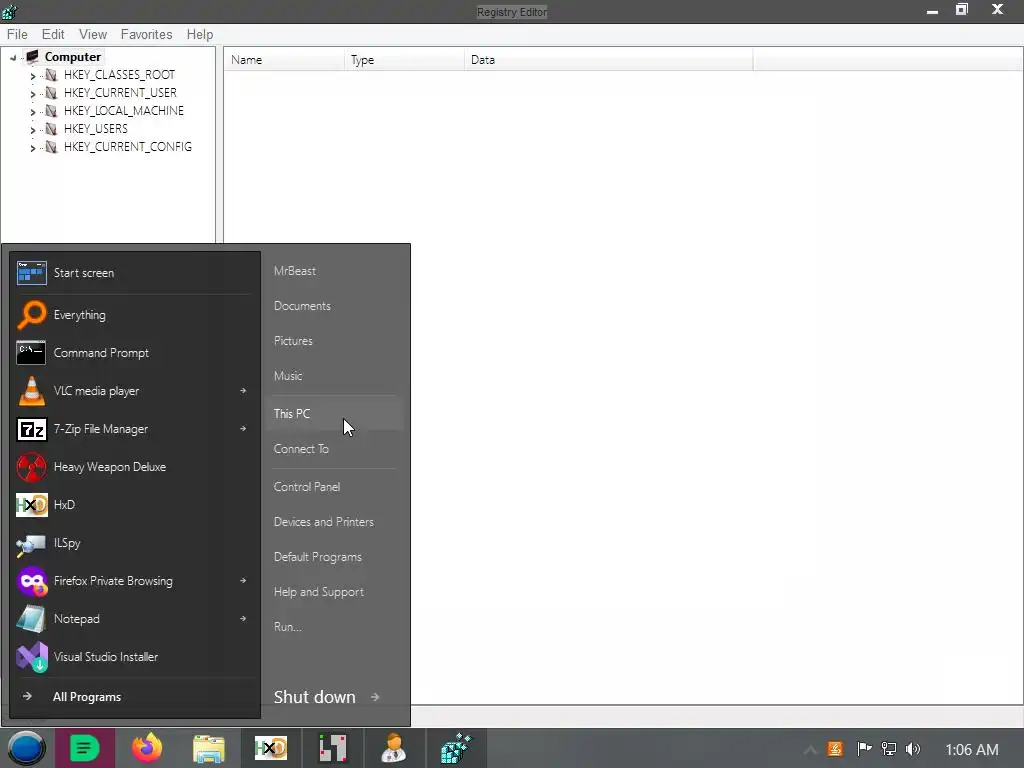Open Visual Studio Installer icon
The width and height of the screenshot is (1024, 768).
click(31, 657)
